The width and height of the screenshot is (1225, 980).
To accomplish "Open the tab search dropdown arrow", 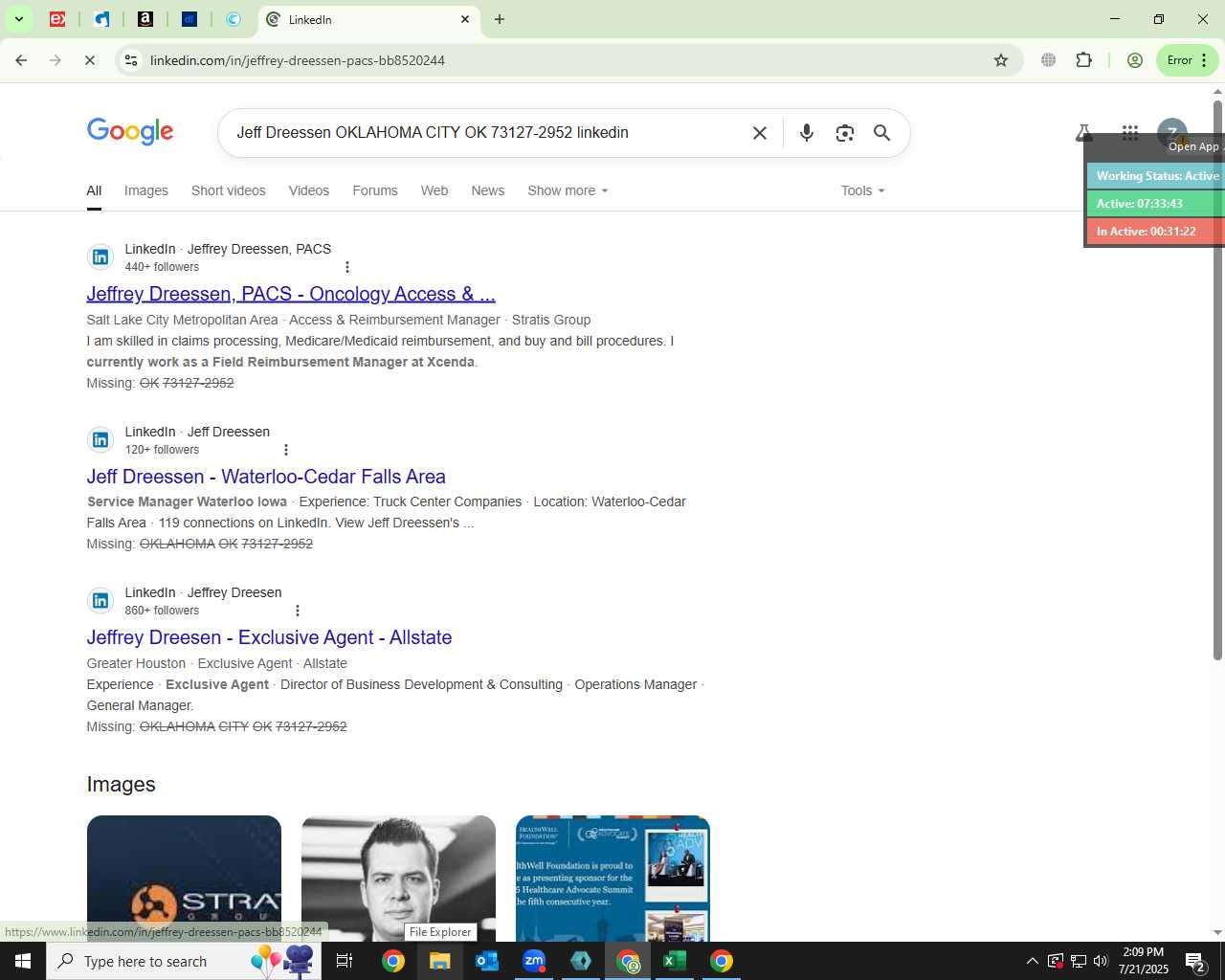I will [18, 19].
